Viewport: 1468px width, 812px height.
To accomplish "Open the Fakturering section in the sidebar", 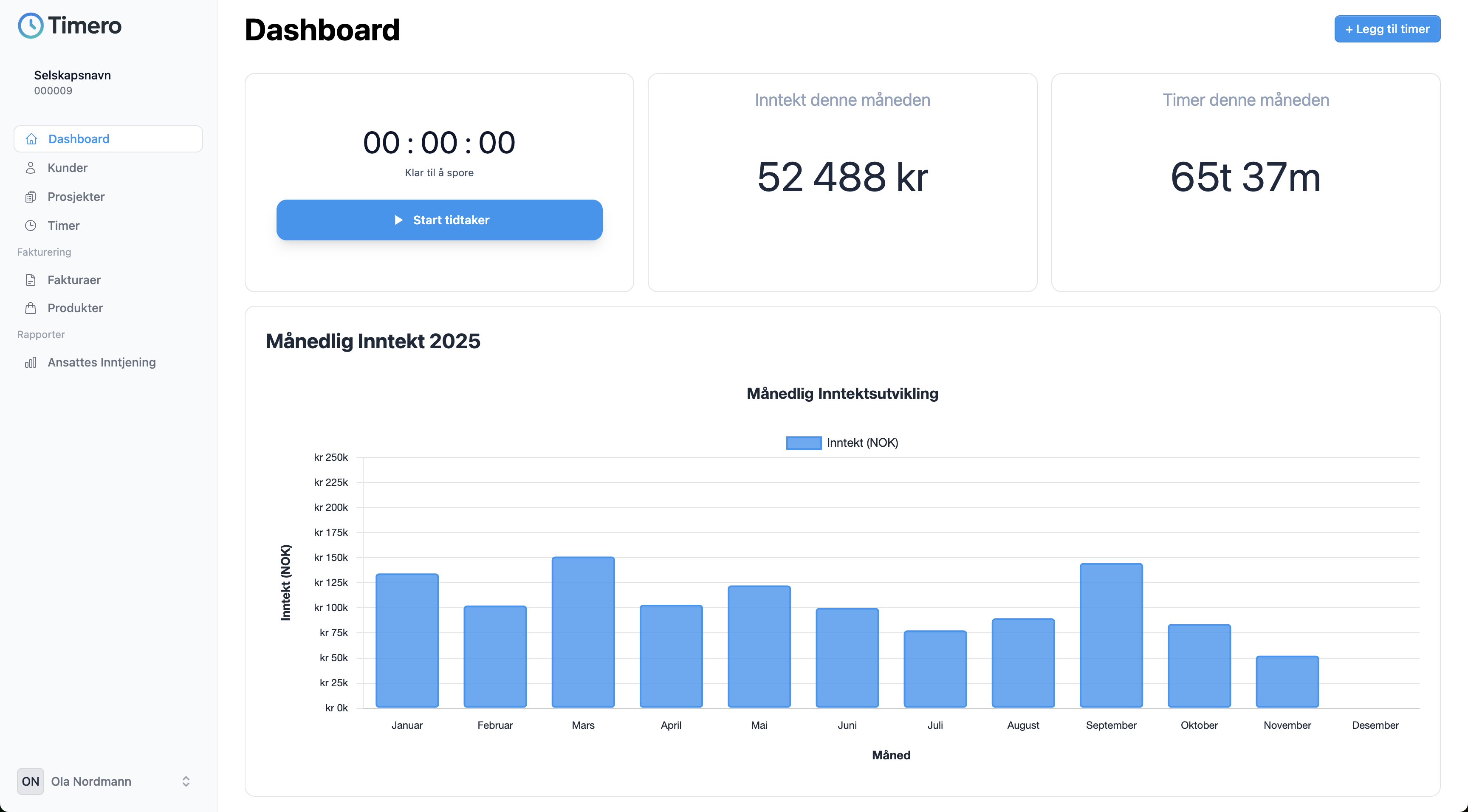I will pos(45,252).
